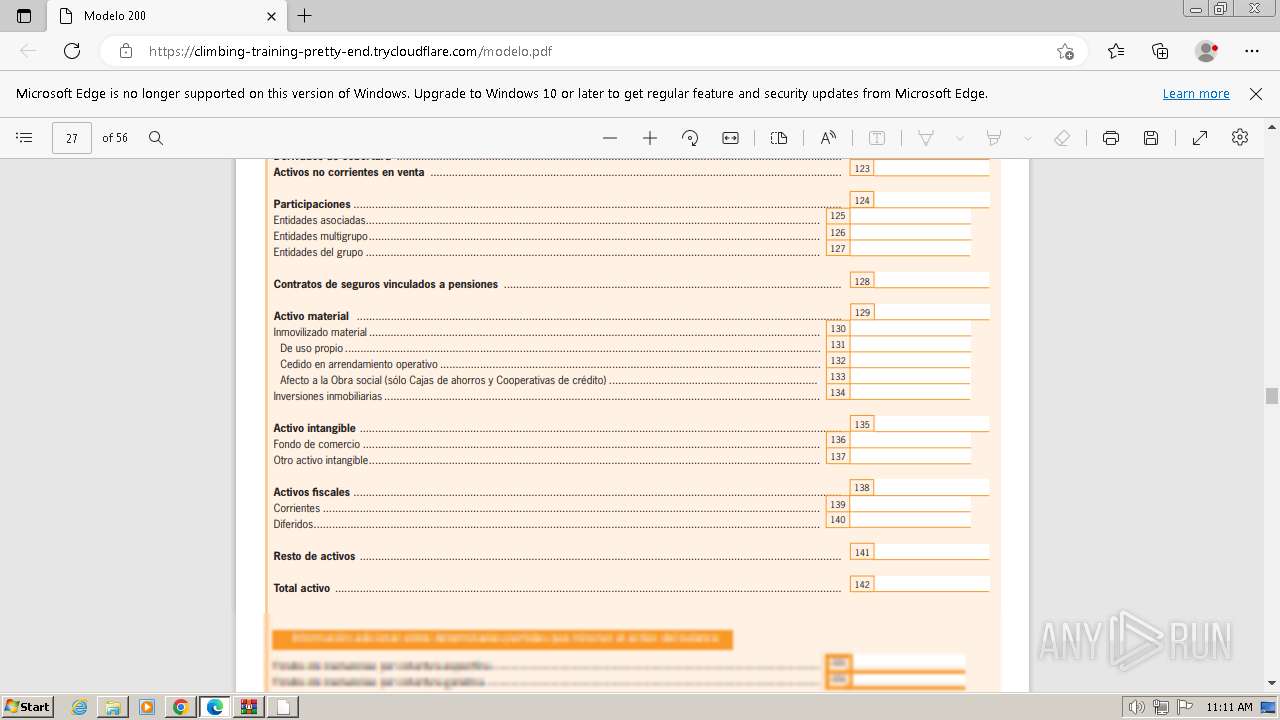This screenshot has width=1280, height=720.
Task: Click the Activos fiscales field 138
Action: tap(931, 488)
